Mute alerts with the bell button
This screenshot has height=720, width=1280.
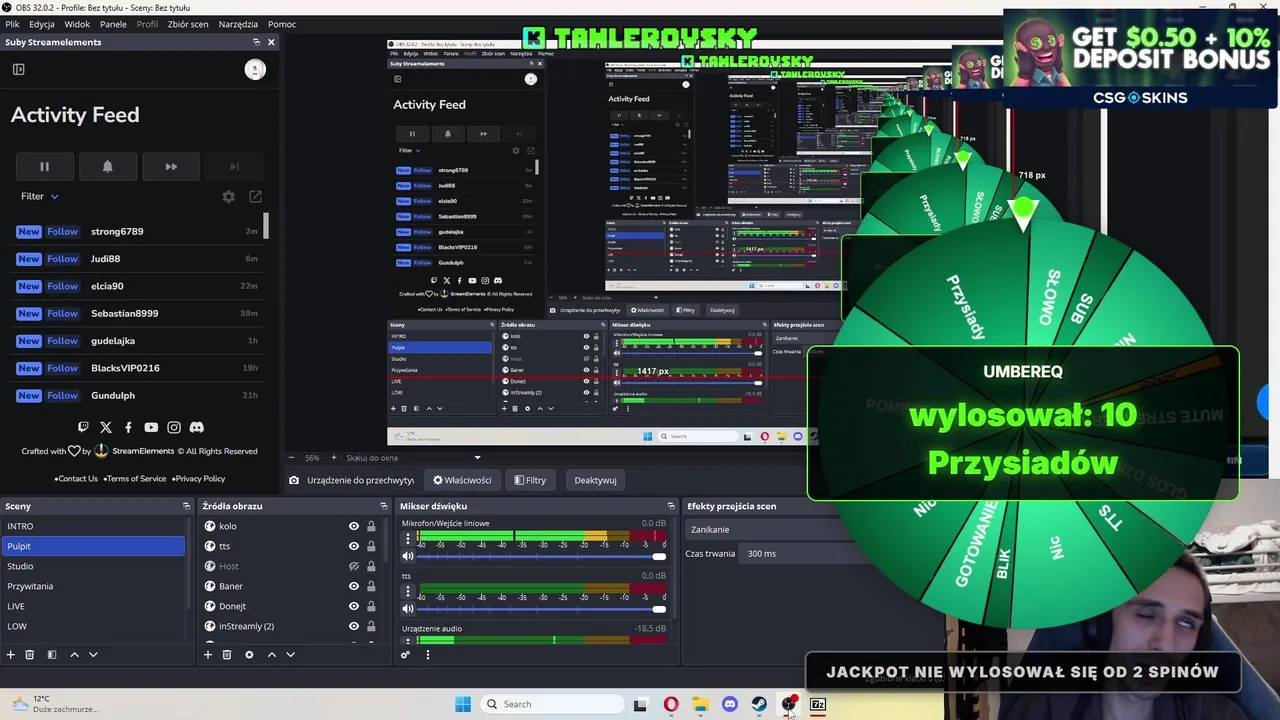pos(108,167)
